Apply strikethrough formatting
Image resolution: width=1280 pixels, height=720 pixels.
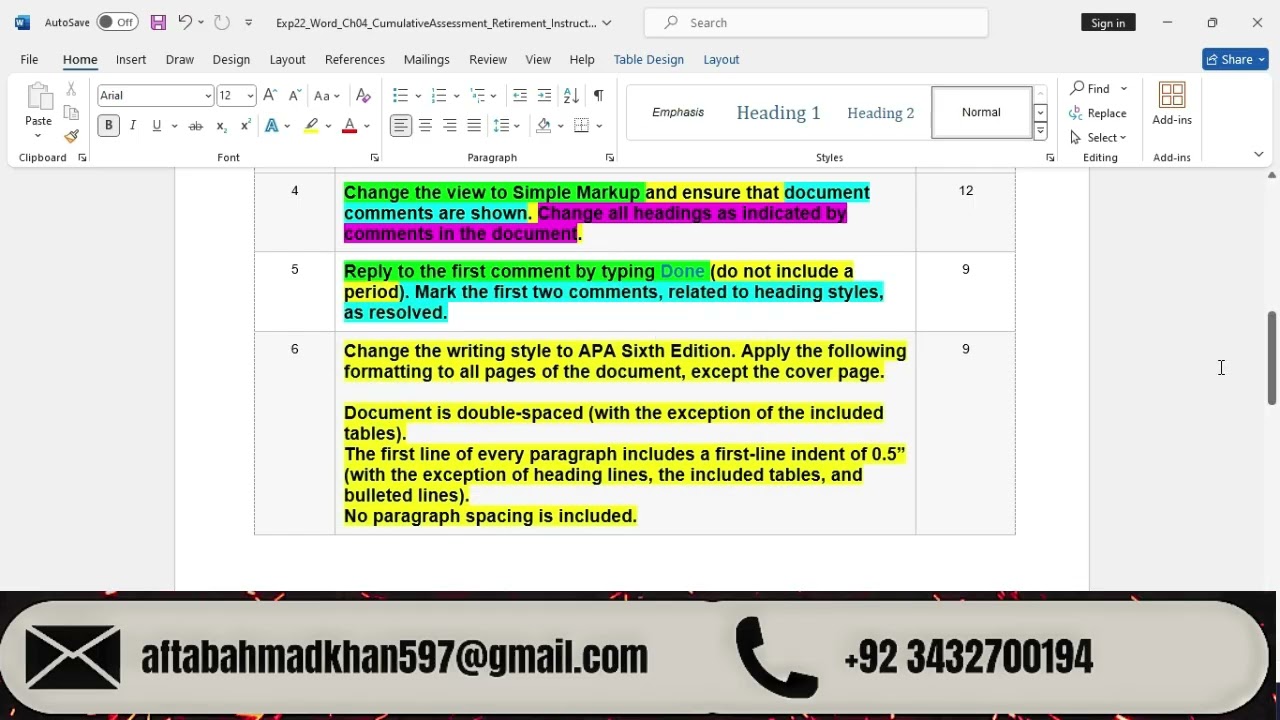point(195,125)
